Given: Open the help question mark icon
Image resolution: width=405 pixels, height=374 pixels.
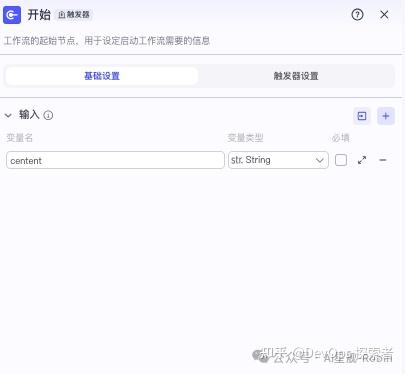Looking at the screenshot, I should pyautogui.click(x=357, y=15).
